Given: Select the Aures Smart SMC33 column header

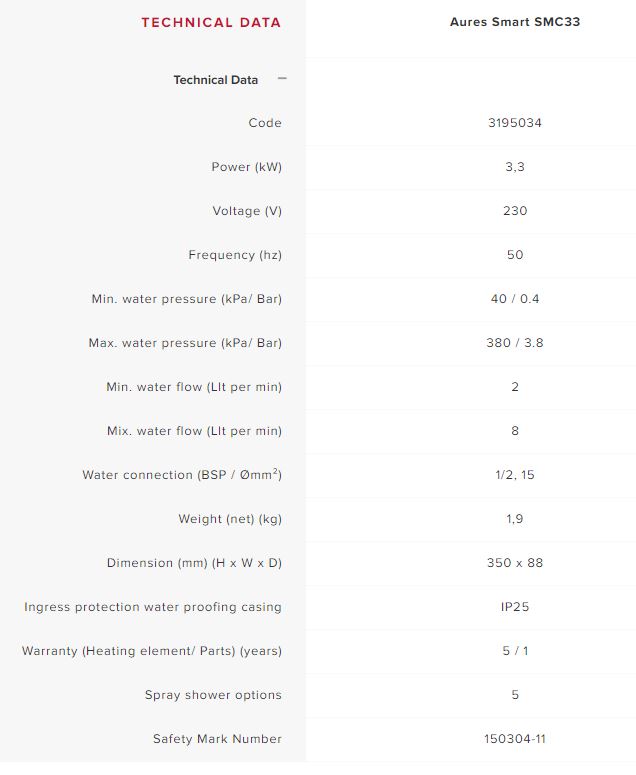Looking at the screenshot, I should (x=515, y=22).
